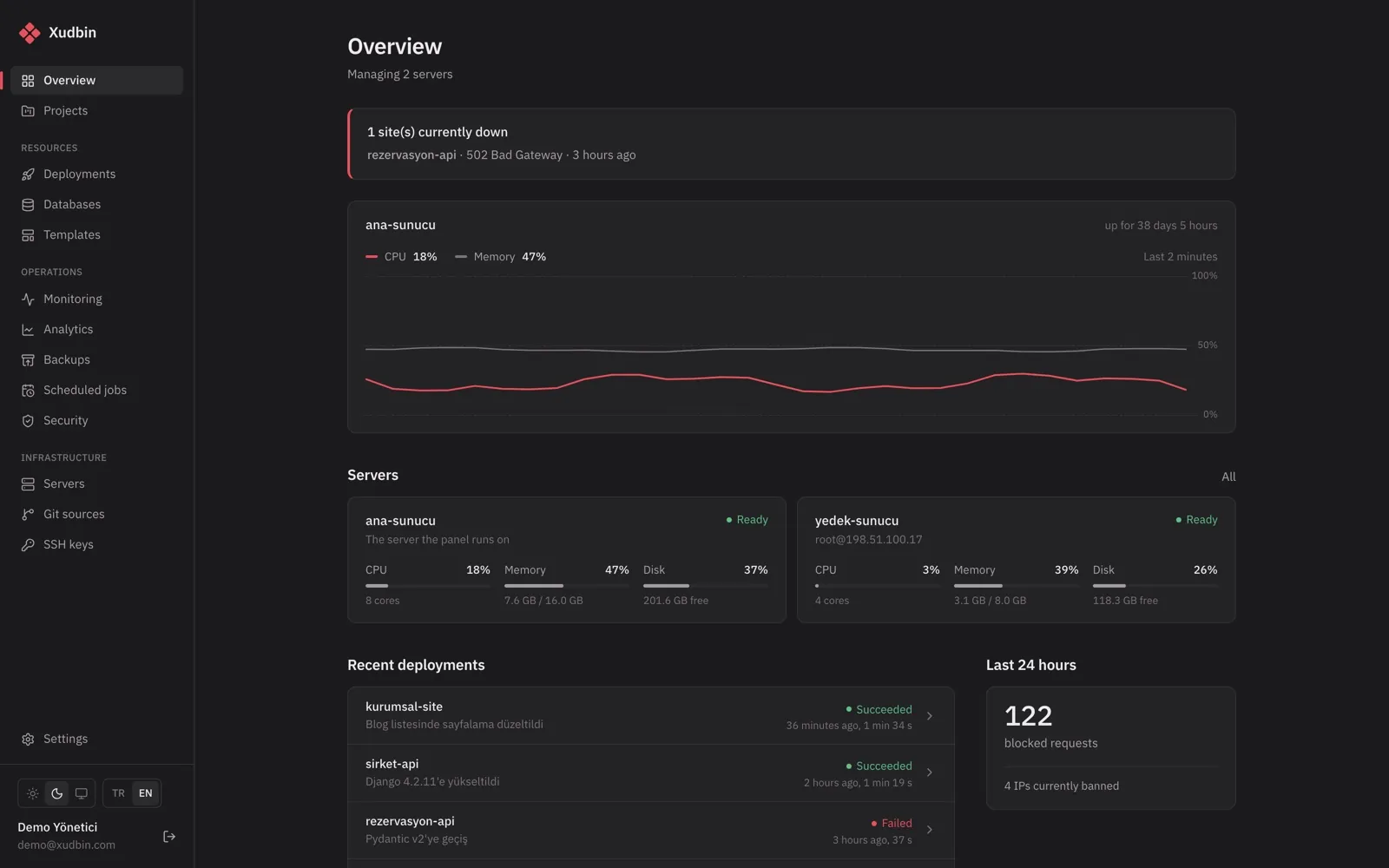Viewport: 1389px width, 868px height.
Task: Click 'root@198.51.100.17' address text
Action: tap(869, 540)
